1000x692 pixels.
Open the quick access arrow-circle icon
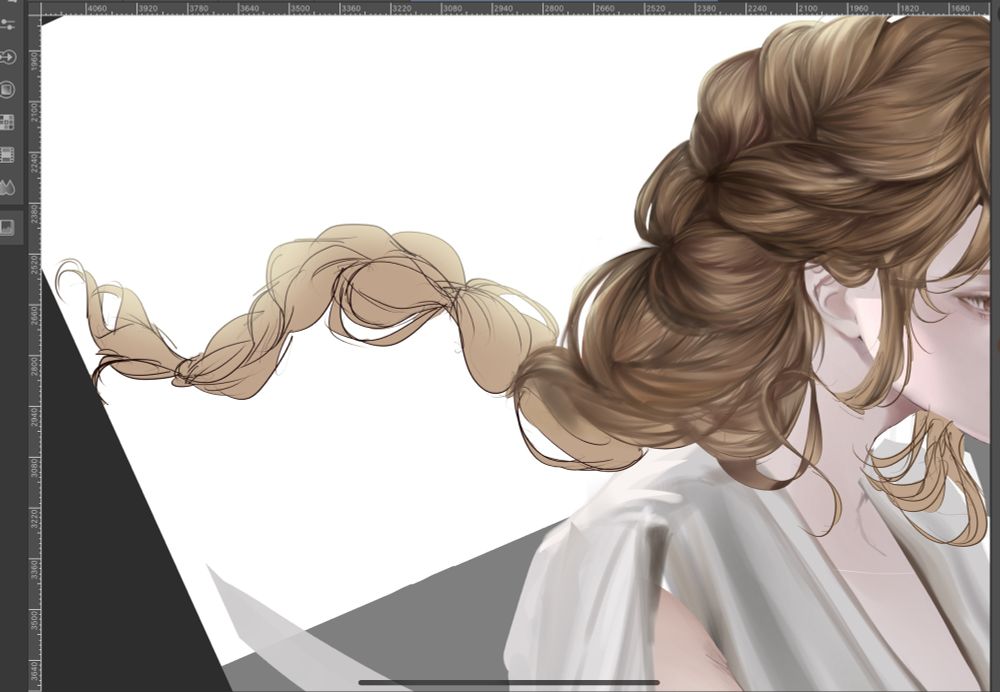click(8, 57)
